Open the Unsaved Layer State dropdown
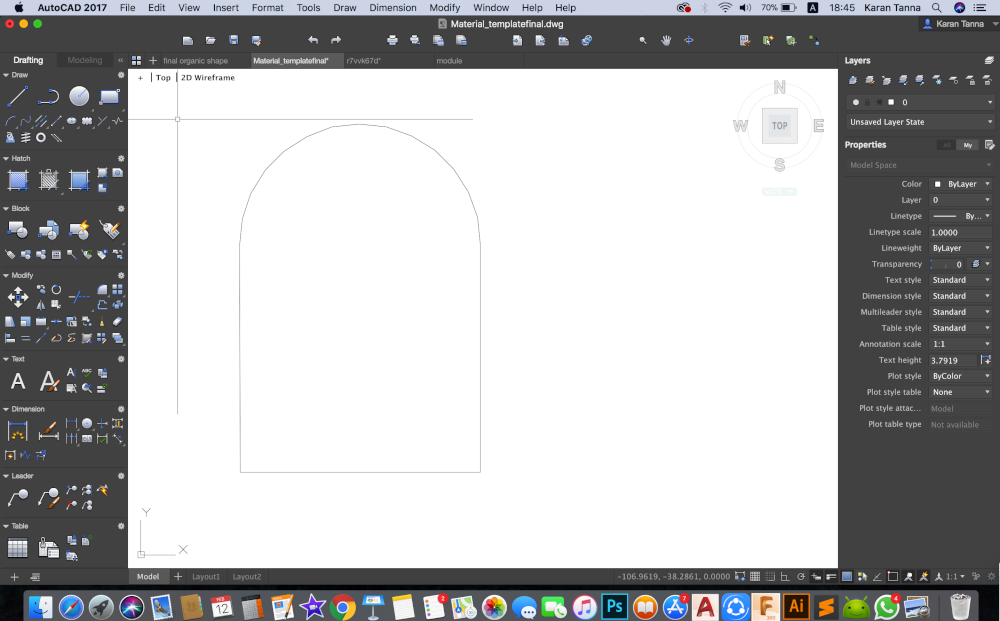Screen dimensions: 1000x621 920,122
